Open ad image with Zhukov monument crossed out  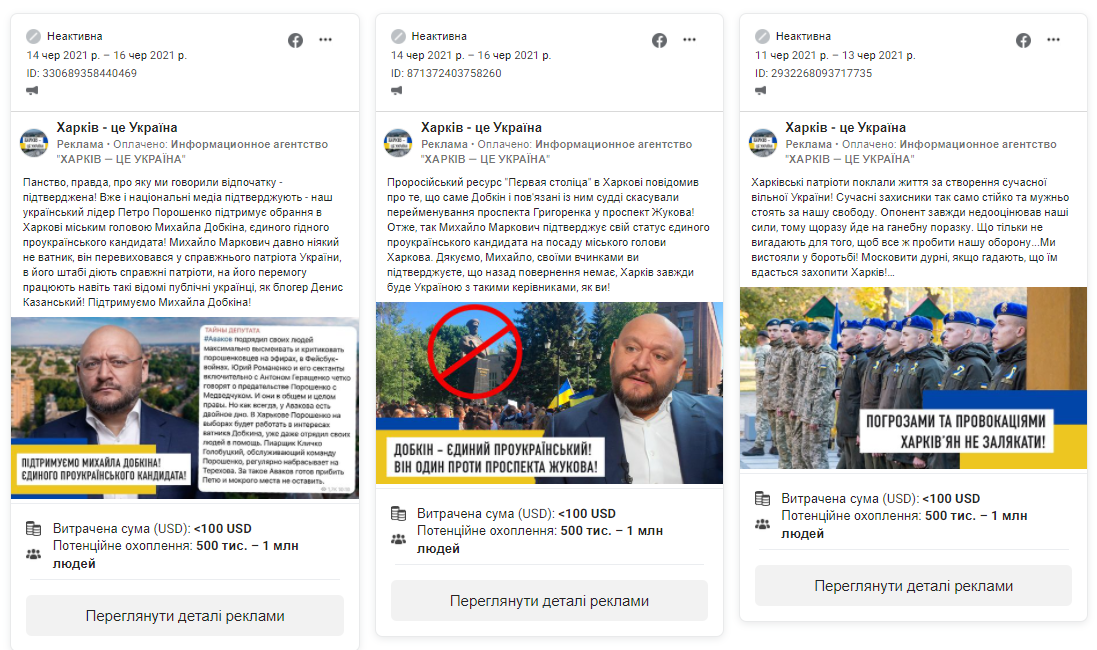[549, 393]
